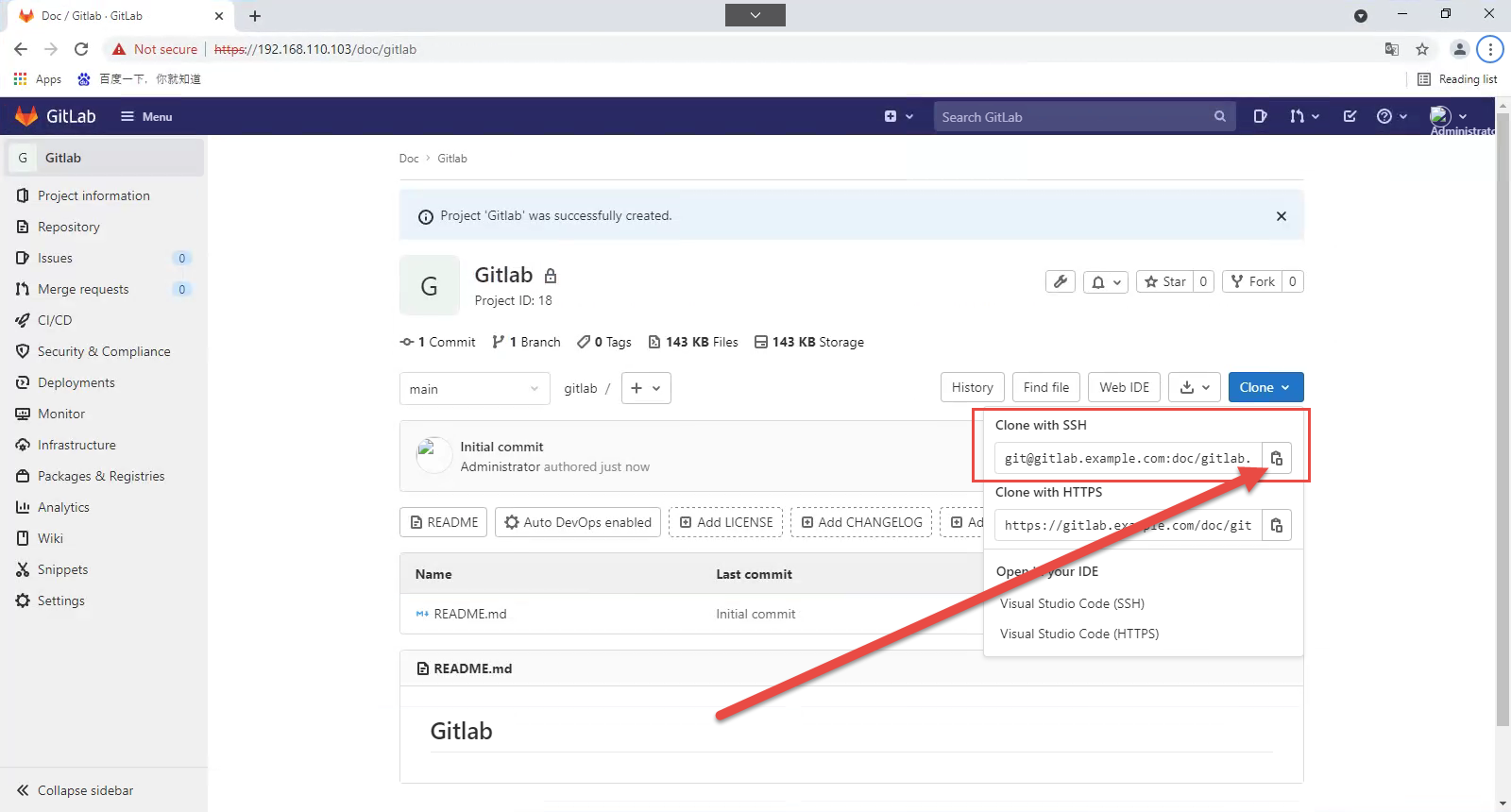The height and width of the screenshot is (812, 1511).
Task: Open the Web IDE button
Action: [1124, 387]
